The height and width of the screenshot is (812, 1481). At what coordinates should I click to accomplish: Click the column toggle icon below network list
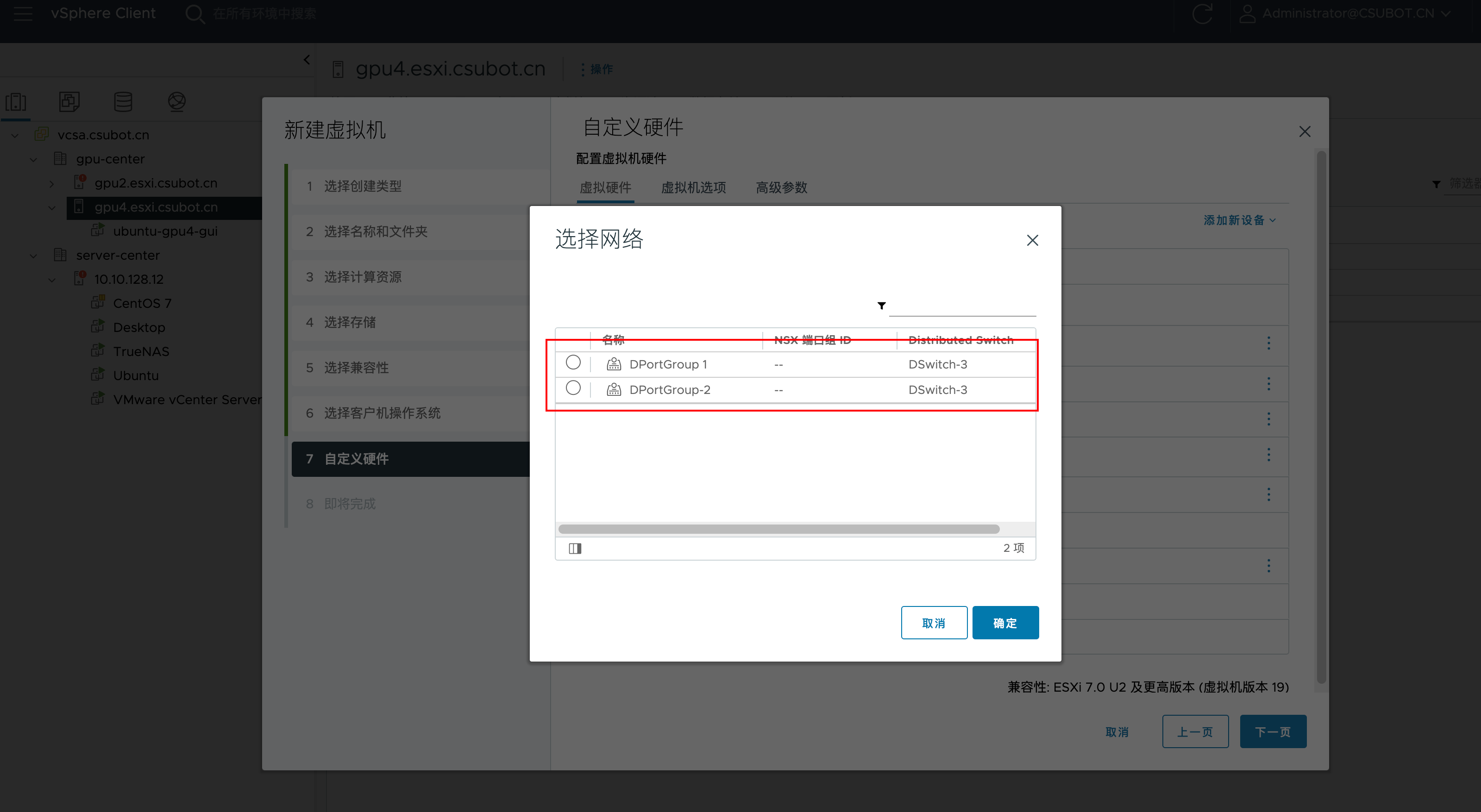click(575, 548)
